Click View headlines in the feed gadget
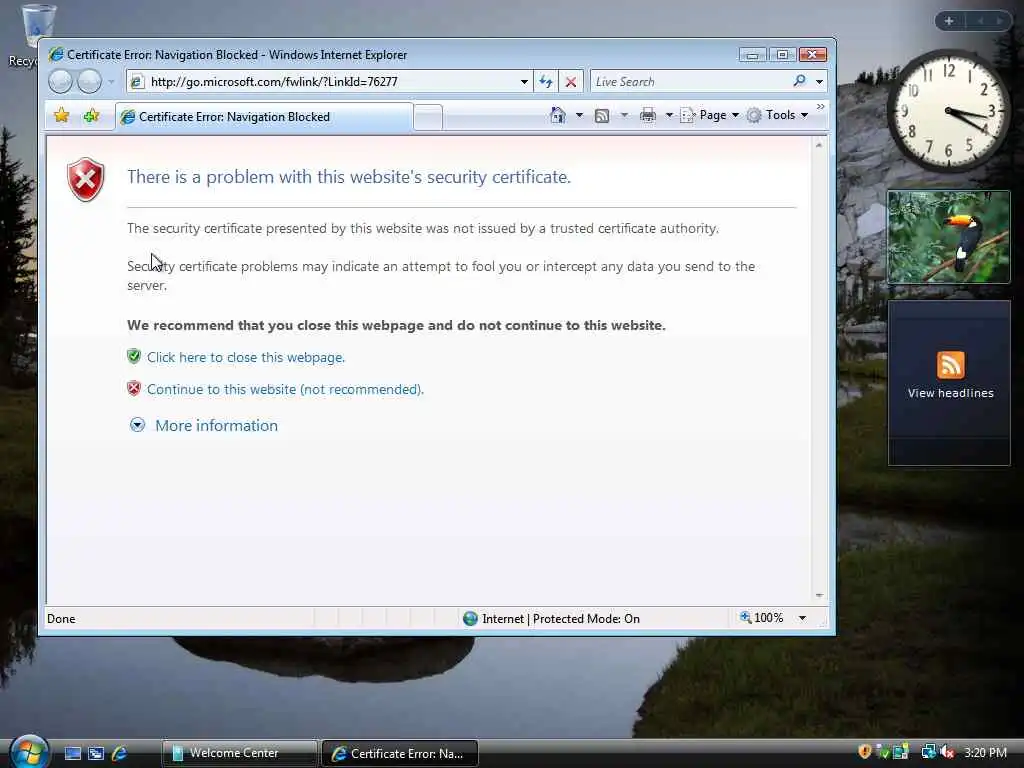Screen dimensions: 1024x768 950,393
